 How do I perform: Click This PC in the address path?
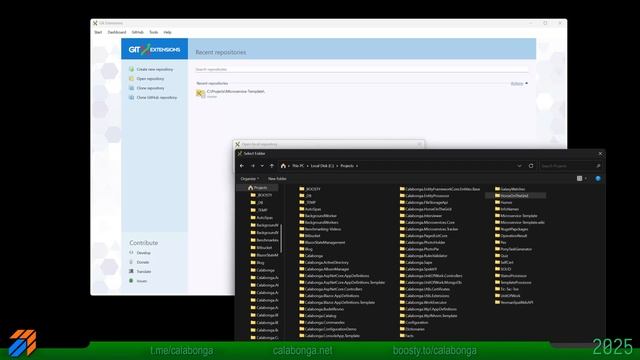pos(298,166)
